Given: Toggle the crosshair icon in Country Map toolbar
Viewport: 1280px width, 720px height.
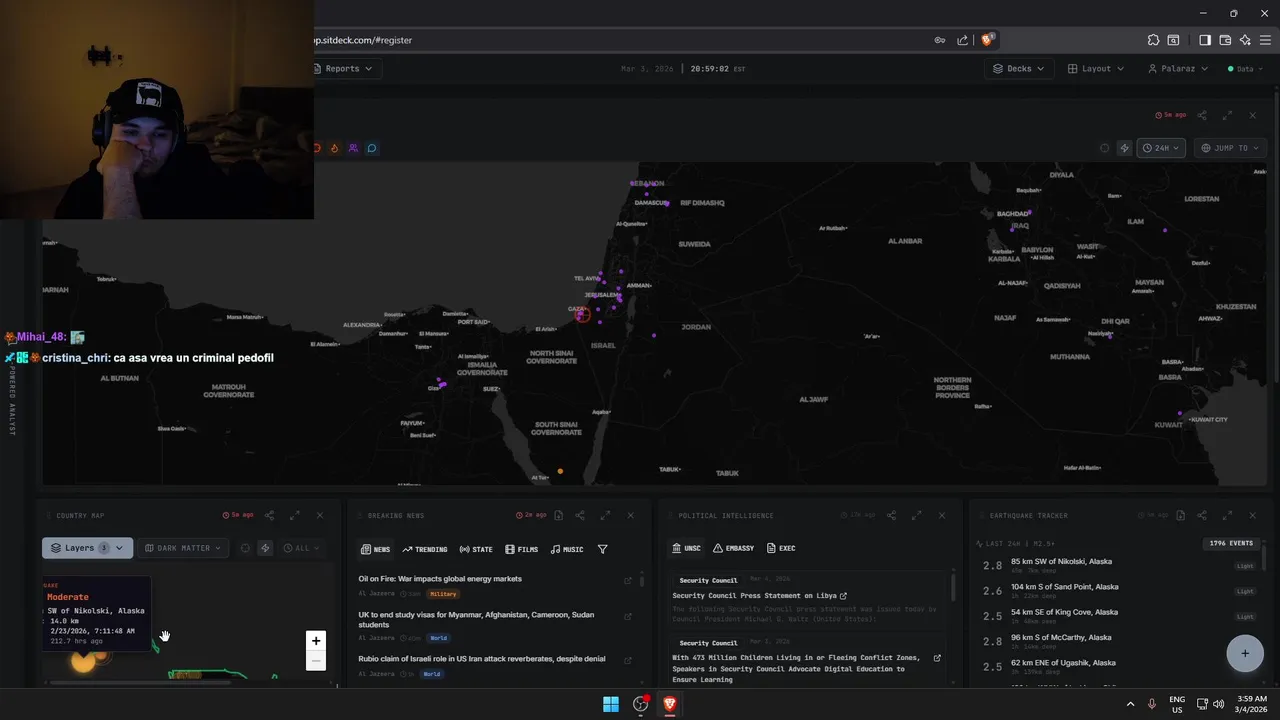Looking at the screenshot, I should 246,548.
